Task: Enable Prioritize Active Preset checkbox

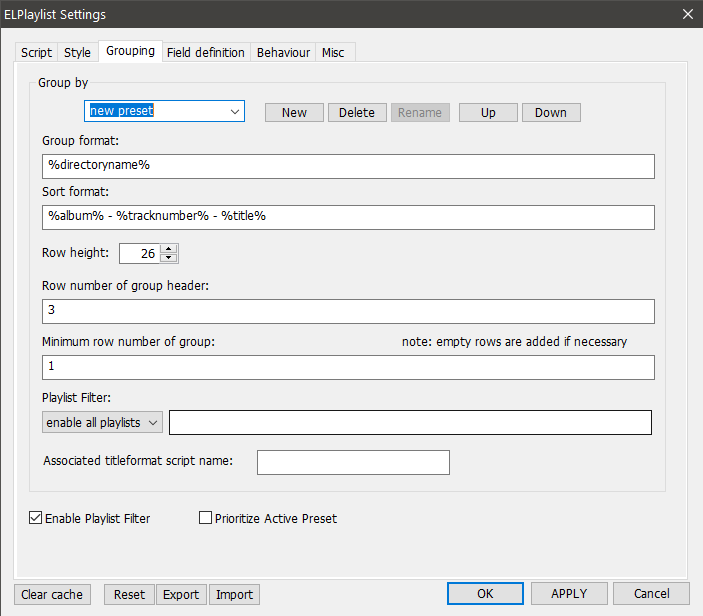Action: pos(206,518)
